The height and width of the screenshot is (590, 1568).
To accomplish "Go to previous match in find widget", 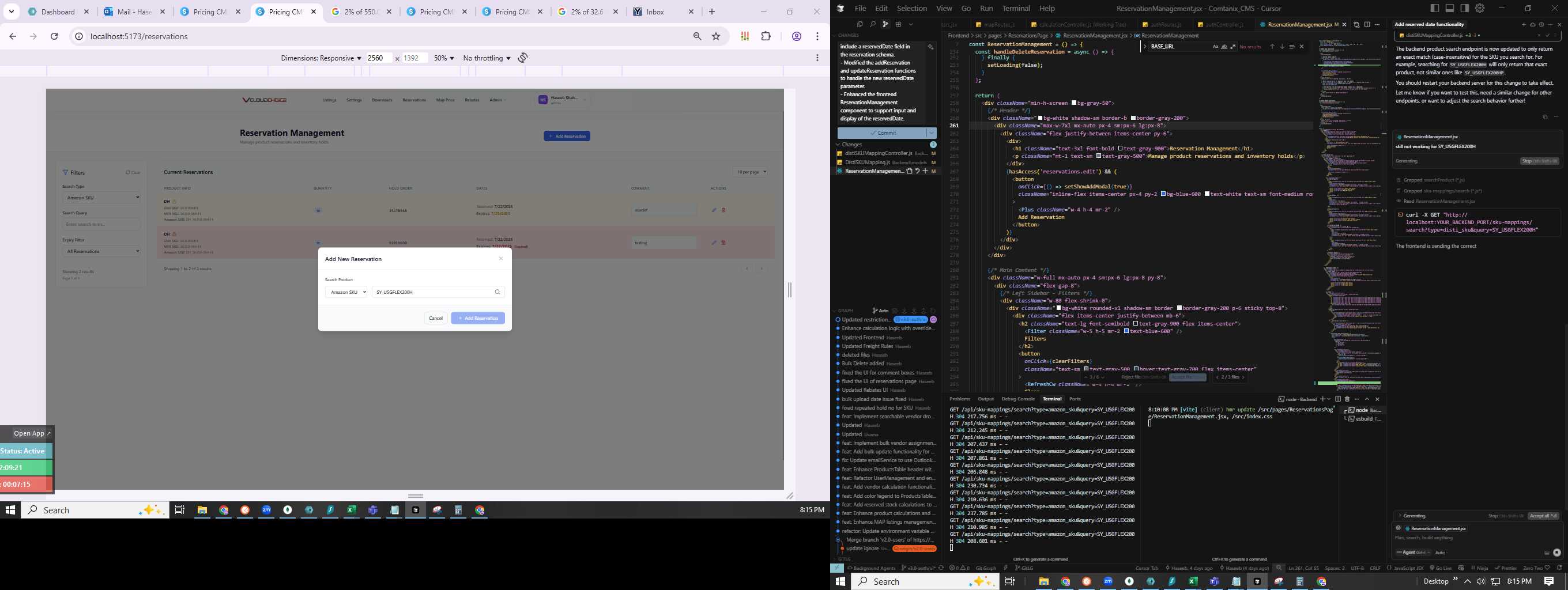I will 1272,47.
